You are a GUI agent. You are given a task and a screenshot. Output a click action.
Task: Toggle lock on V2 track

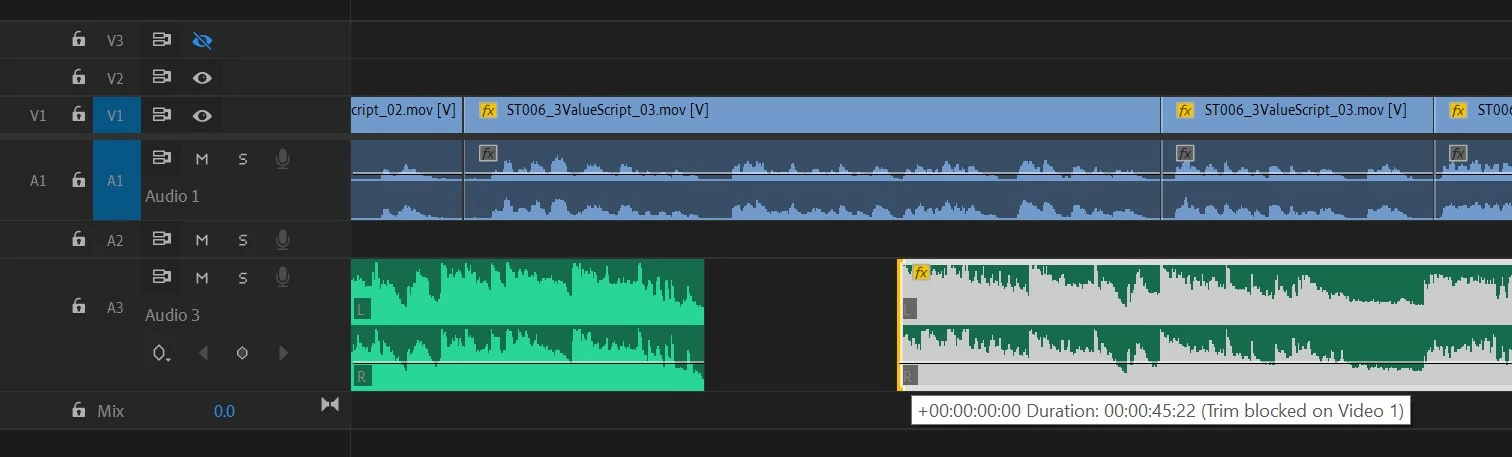(78, 77)
